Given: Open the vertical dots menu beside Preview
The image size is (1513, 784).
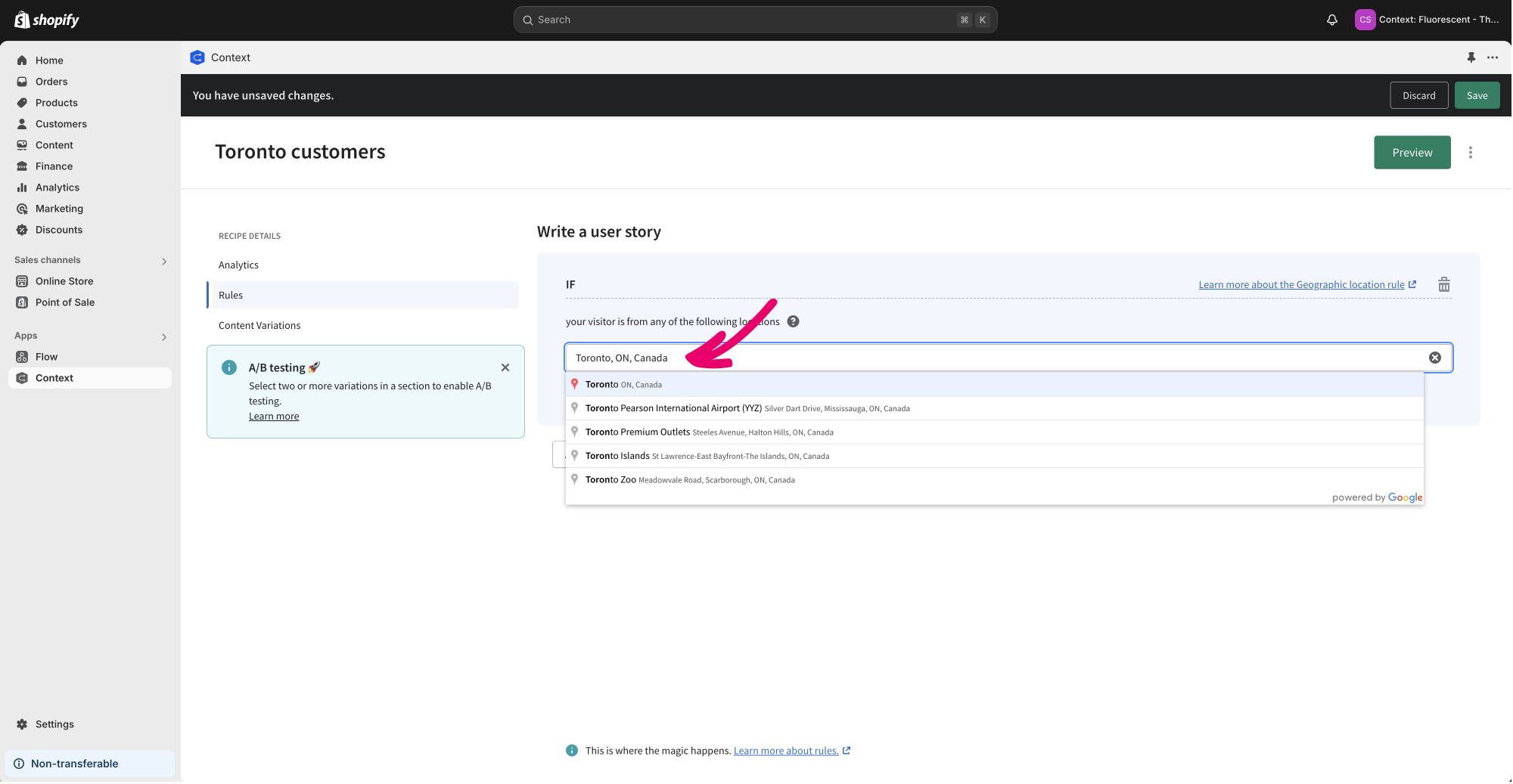Looking at the screenshot, I should (x=1470, y=153).
